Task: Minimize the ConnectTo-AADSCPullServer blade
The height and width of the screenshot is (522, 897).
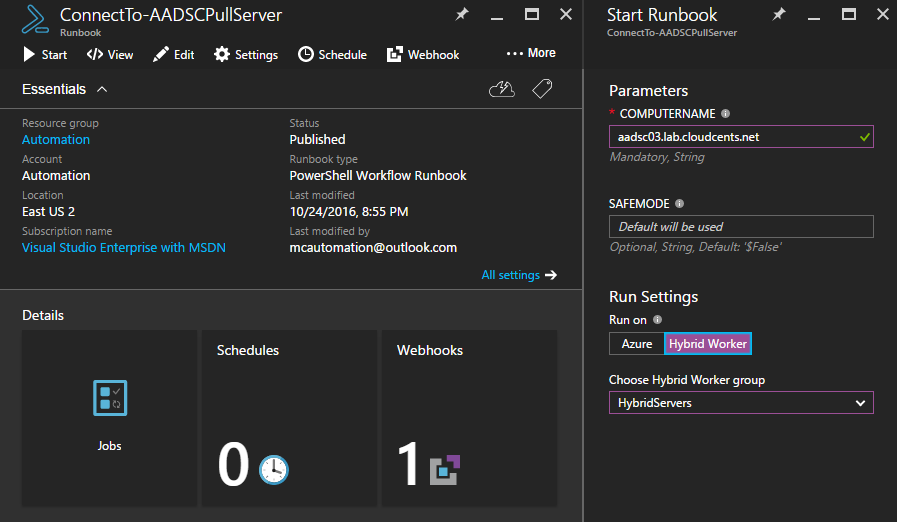Action: 497,17
